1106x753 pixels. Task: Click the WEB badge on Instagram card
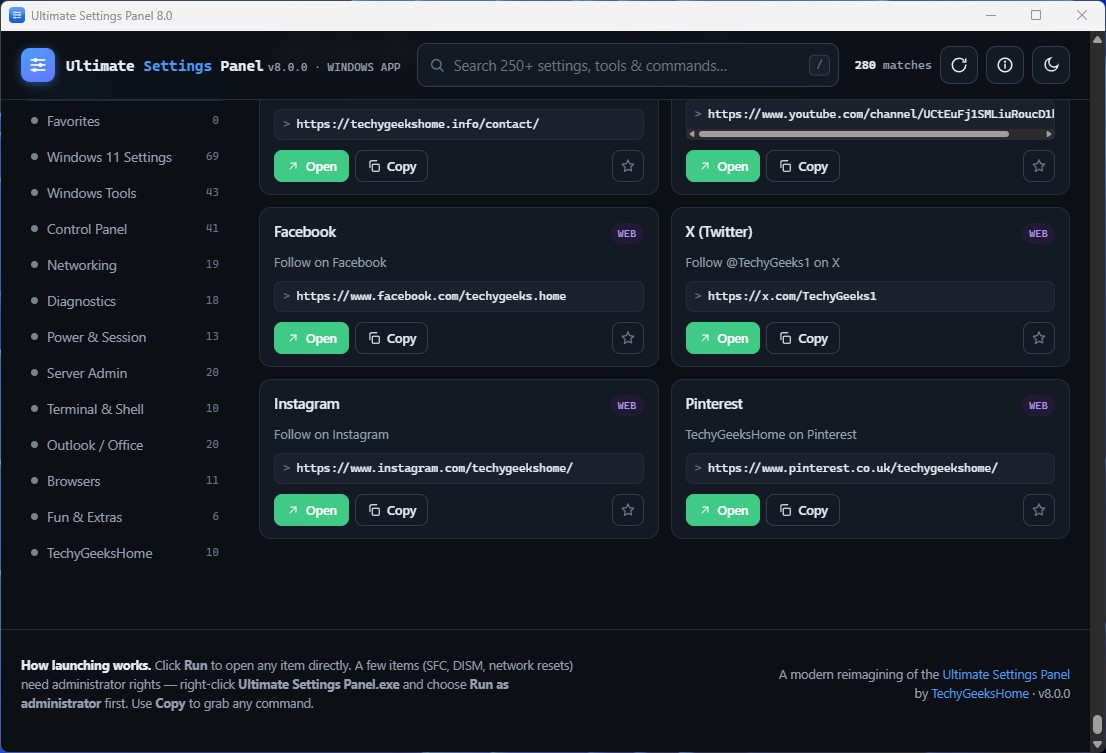point(626,405)
